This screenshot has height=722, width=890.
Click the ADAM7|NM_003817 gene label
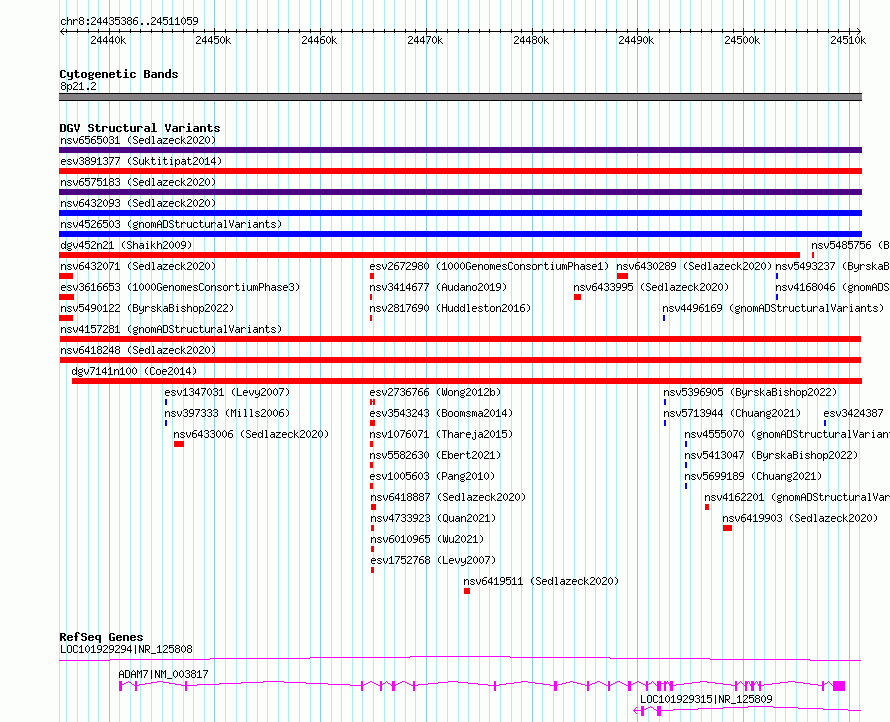point(163,674)
